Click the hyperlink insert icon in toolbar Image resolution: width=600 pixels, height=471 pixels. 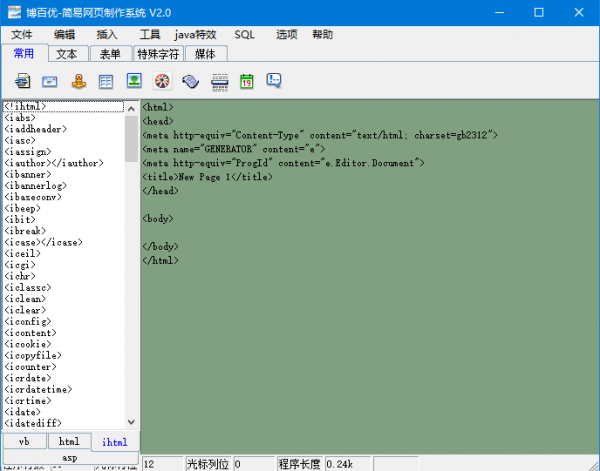coord(22,81)
